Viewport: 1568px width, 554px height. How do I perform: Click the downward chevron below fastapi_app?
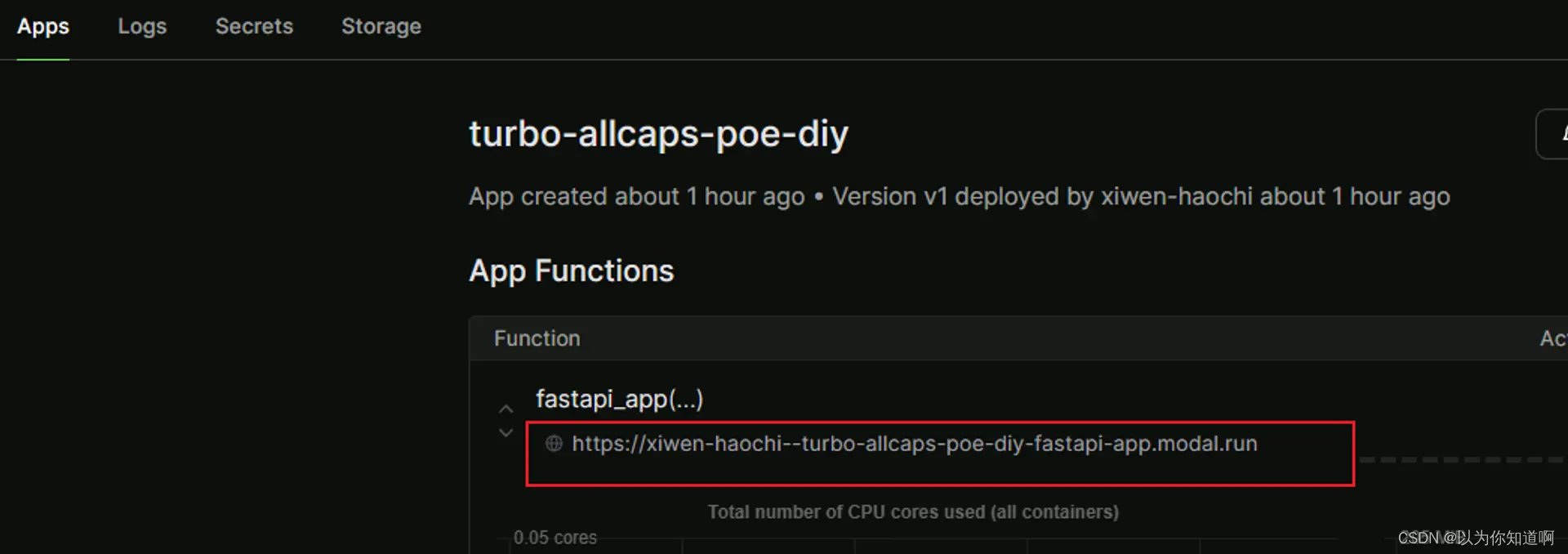(x=506, y=433)
